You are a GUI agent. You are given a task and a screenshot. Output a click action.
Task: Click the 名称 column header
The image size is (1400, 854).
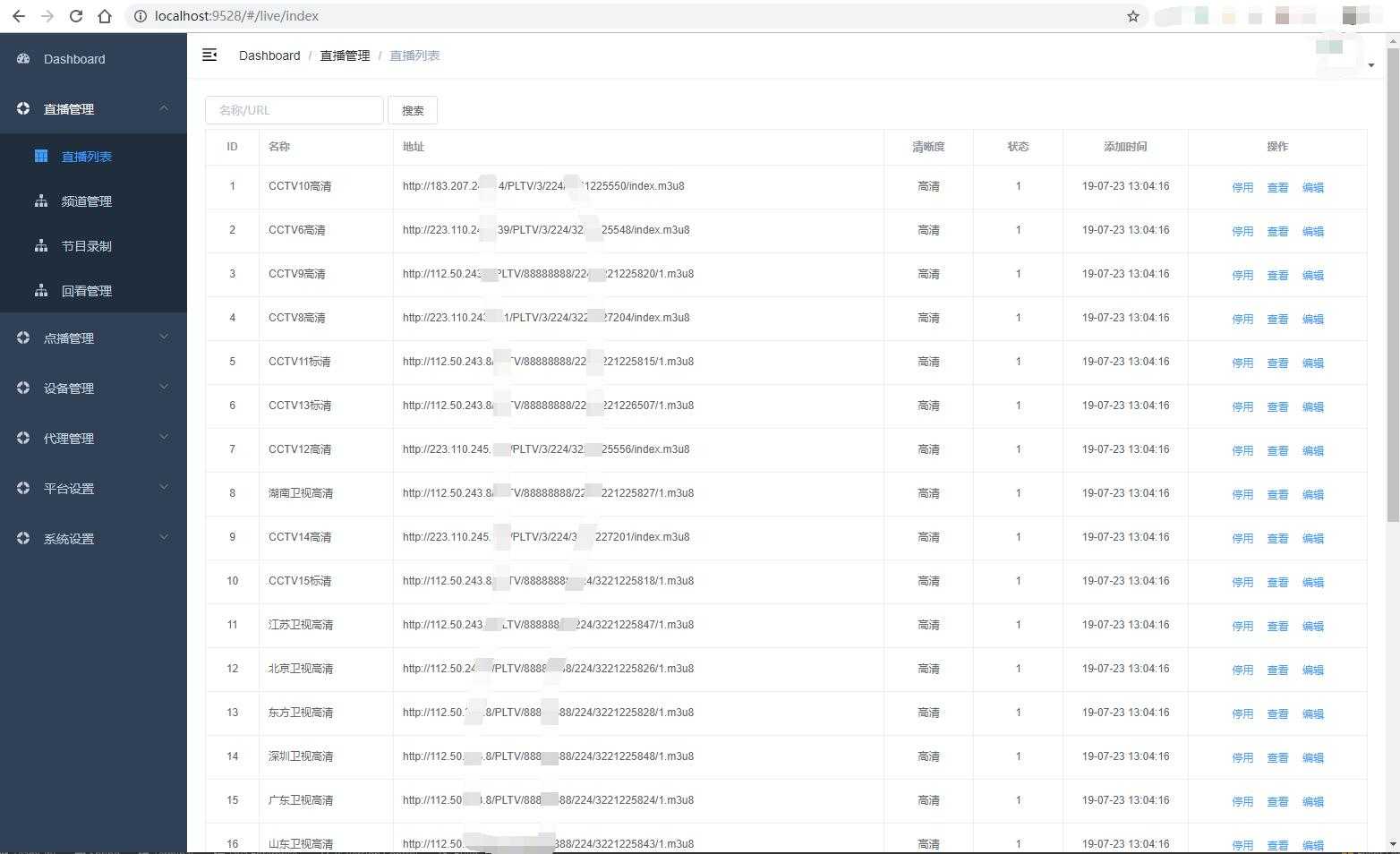(279, 147)
